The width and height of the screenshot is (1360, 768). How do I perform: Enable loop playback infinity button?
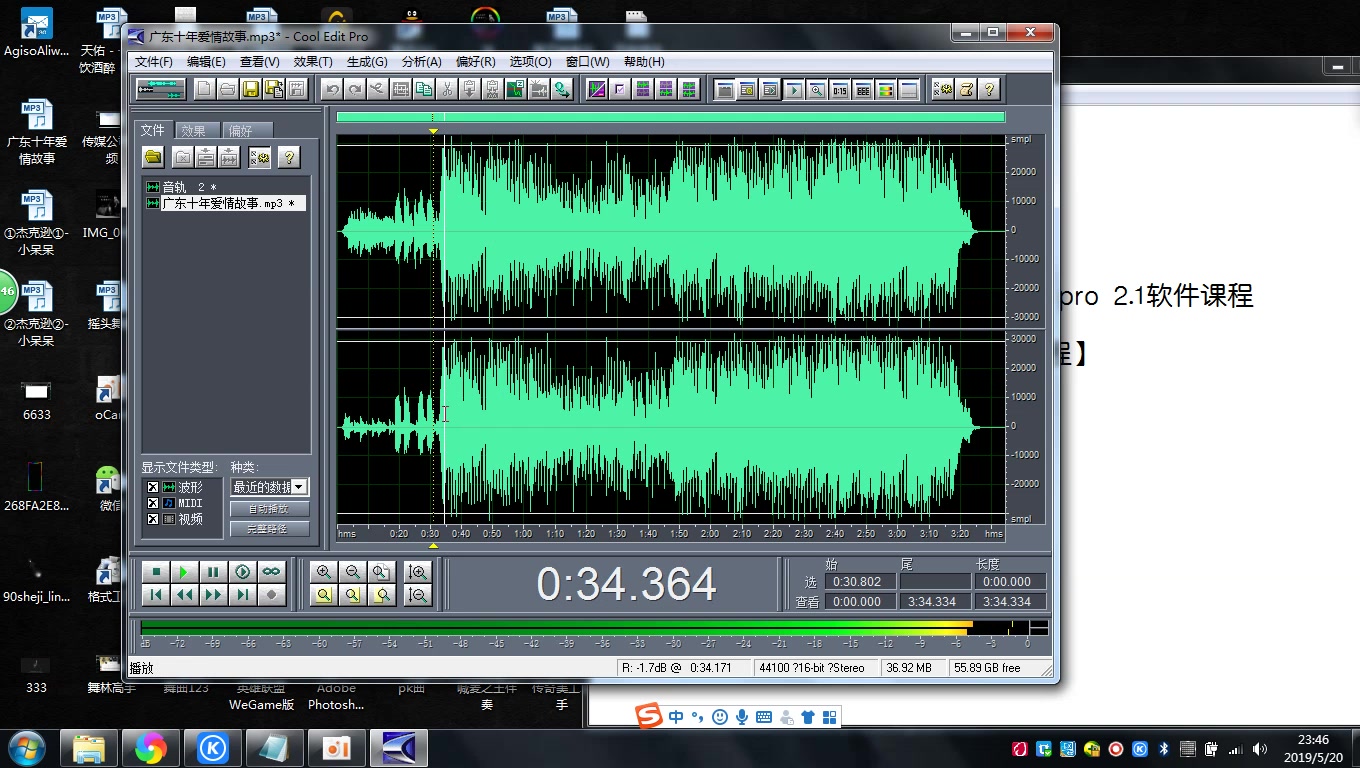tap(271, 572)
